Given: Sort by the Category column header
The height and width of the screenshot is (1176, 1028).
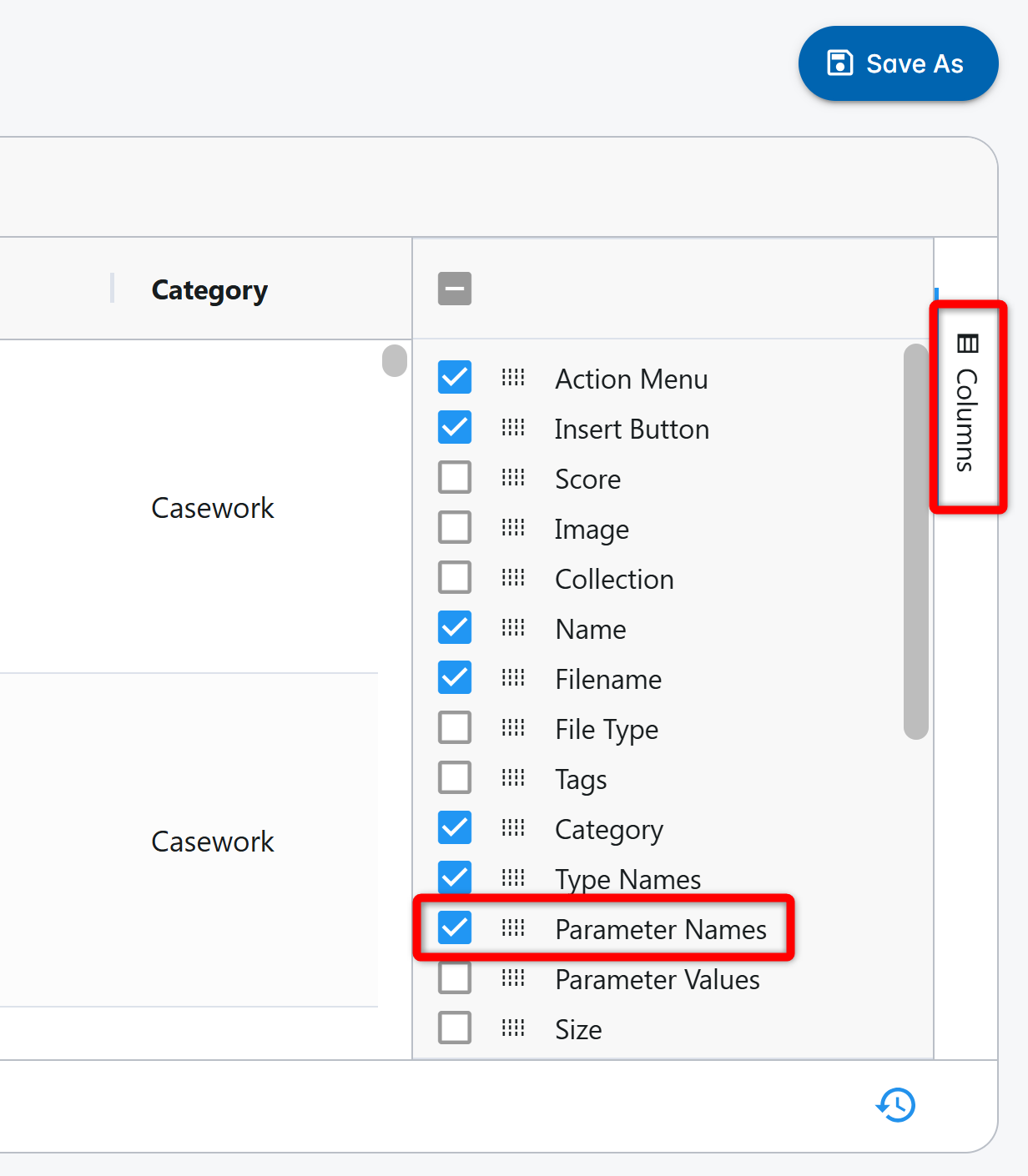Looking at the screenshot, I should click(x=209, y=289).
